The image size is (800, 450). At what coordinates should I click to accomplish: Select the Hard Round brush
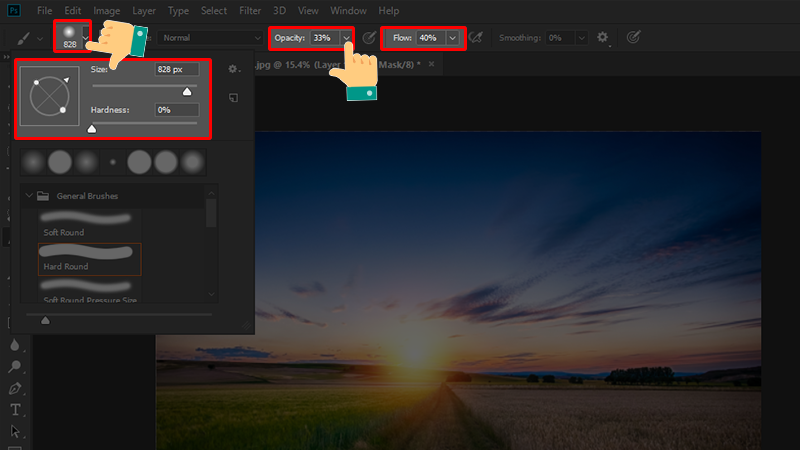point(90,259)
